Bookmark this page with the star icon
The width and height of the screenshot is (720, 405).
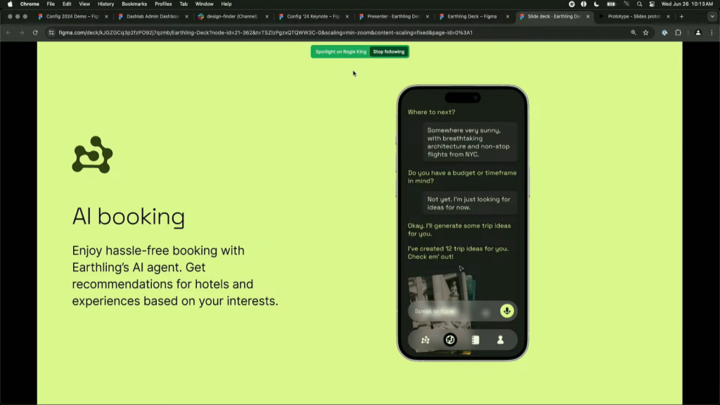click(646, 33)
